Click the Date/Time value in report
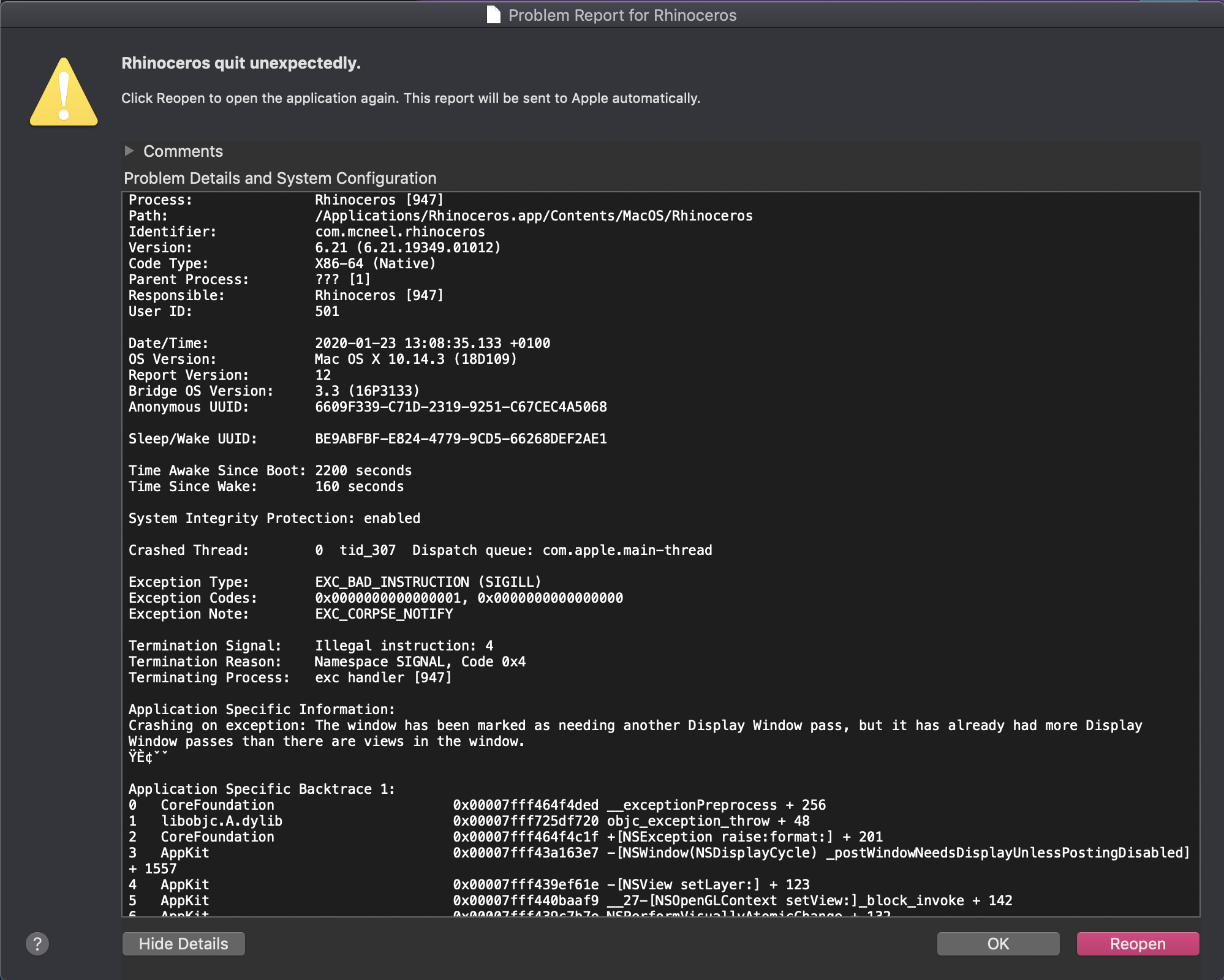The width and height of the screenshot is (1224, 980). pos(433,343)
